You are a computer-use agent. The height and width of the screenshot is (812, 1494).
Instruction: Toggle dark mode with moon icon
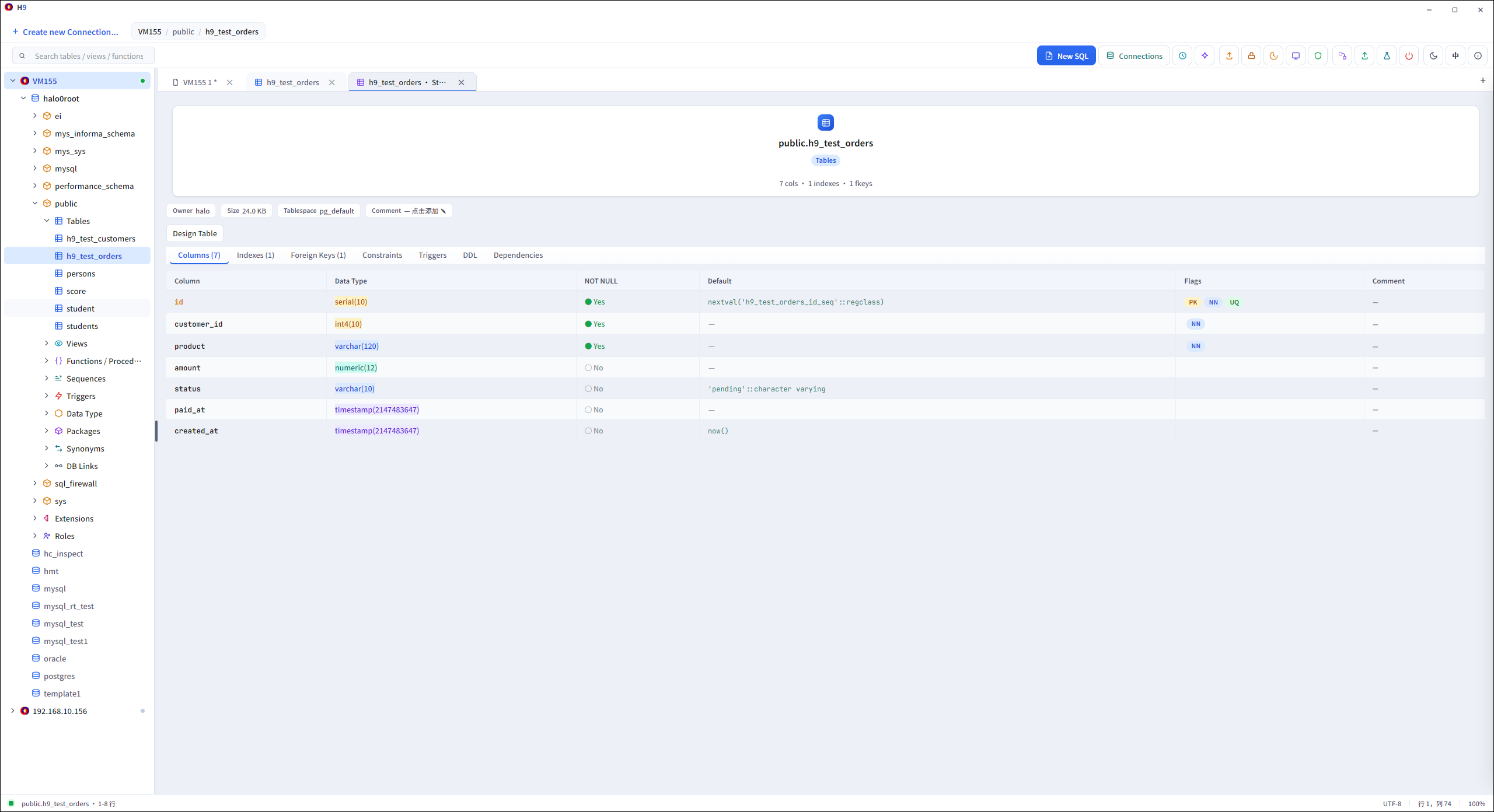pyautogui.click(x=1433, y=56)
